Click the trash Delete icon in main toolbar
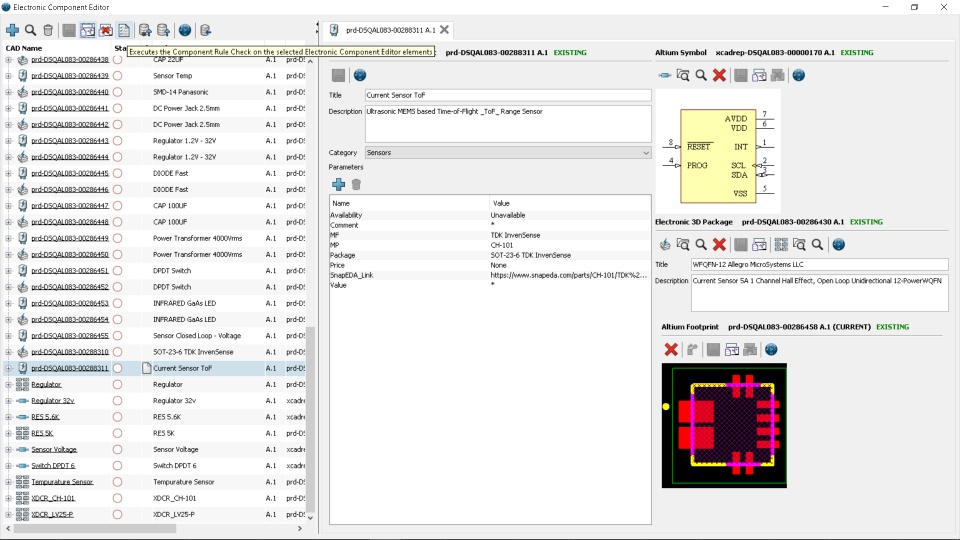The image size is (960, 540). click(48, 30)
